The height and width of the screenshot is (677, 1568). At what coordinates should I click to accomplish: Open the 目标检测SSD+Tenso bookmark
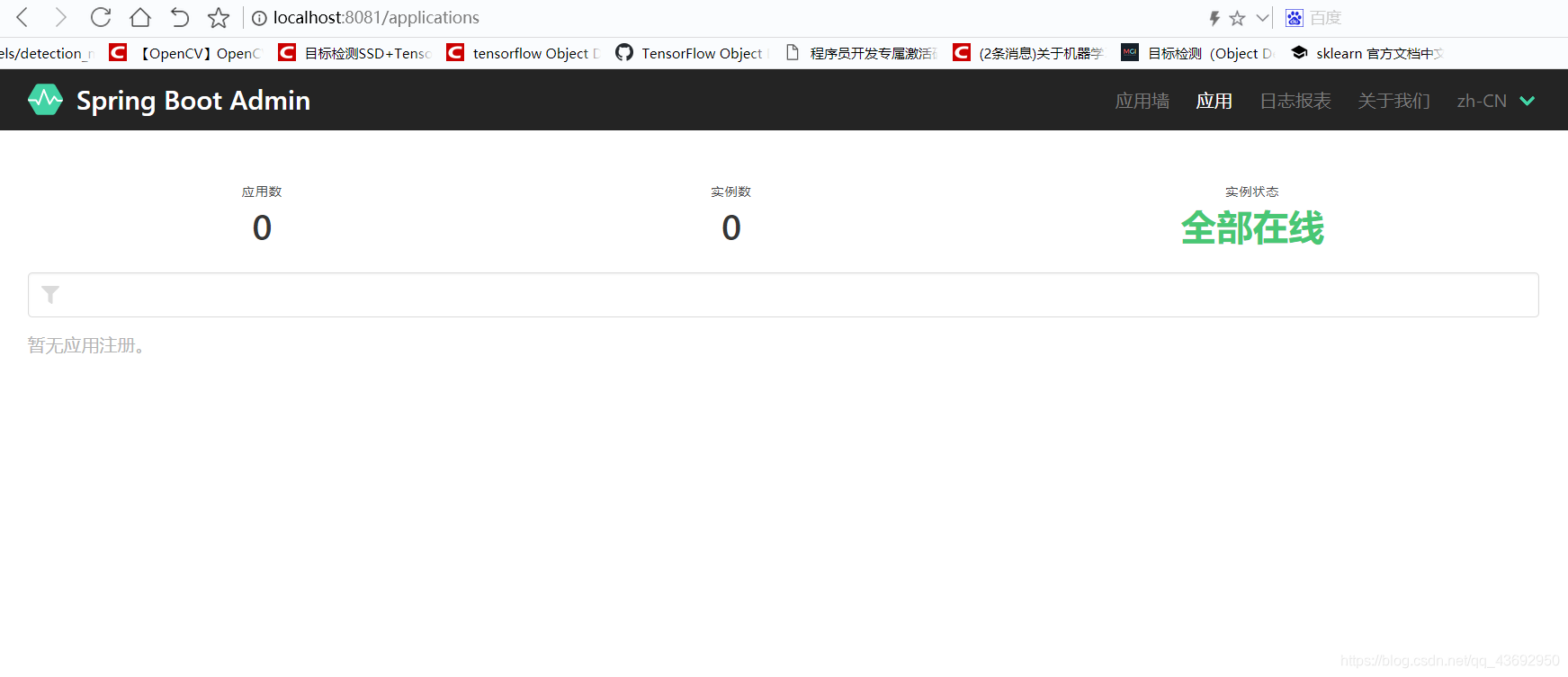(x=355, y=53)
